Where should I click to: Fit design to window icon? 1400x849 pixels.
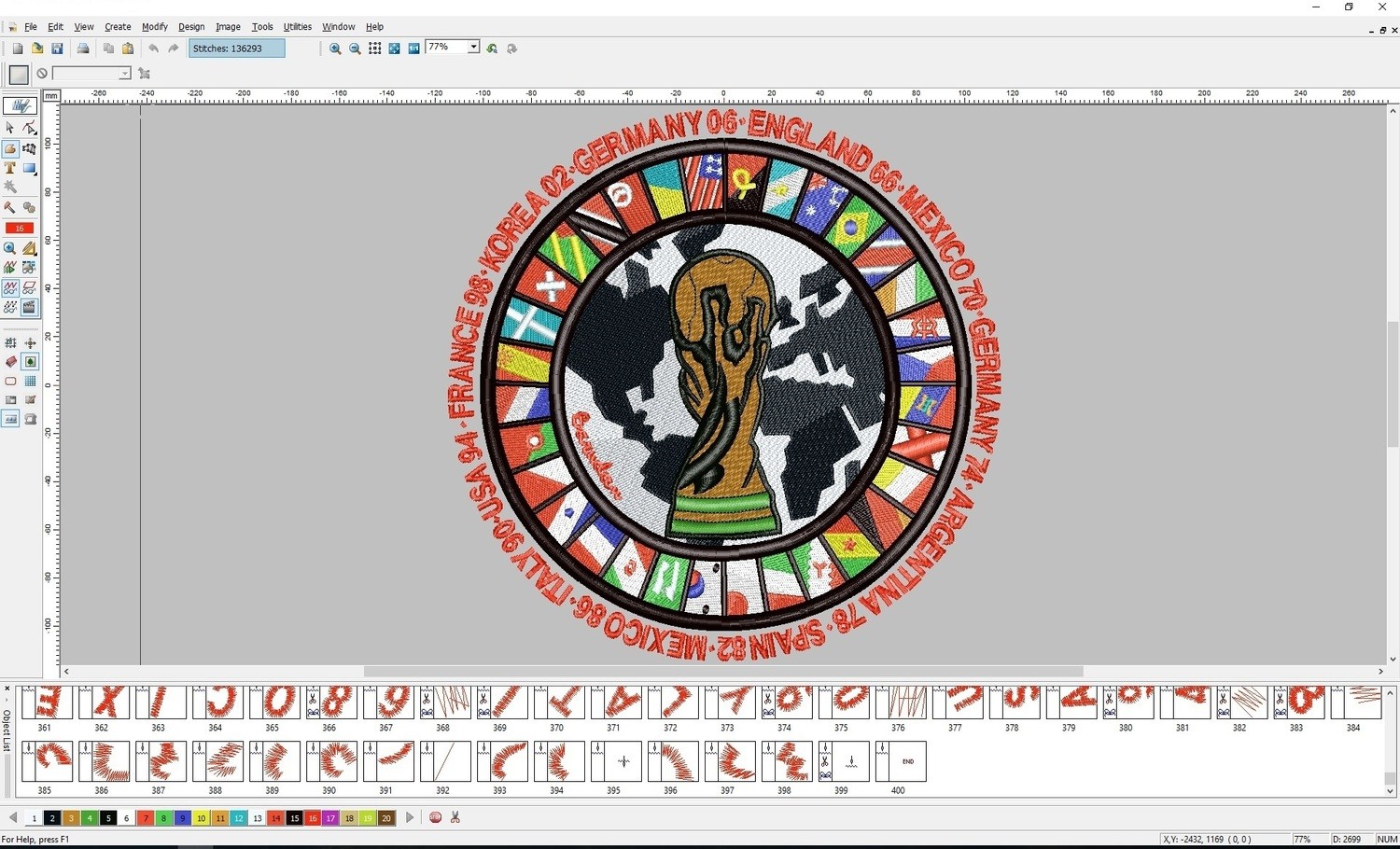coord(394,49)
